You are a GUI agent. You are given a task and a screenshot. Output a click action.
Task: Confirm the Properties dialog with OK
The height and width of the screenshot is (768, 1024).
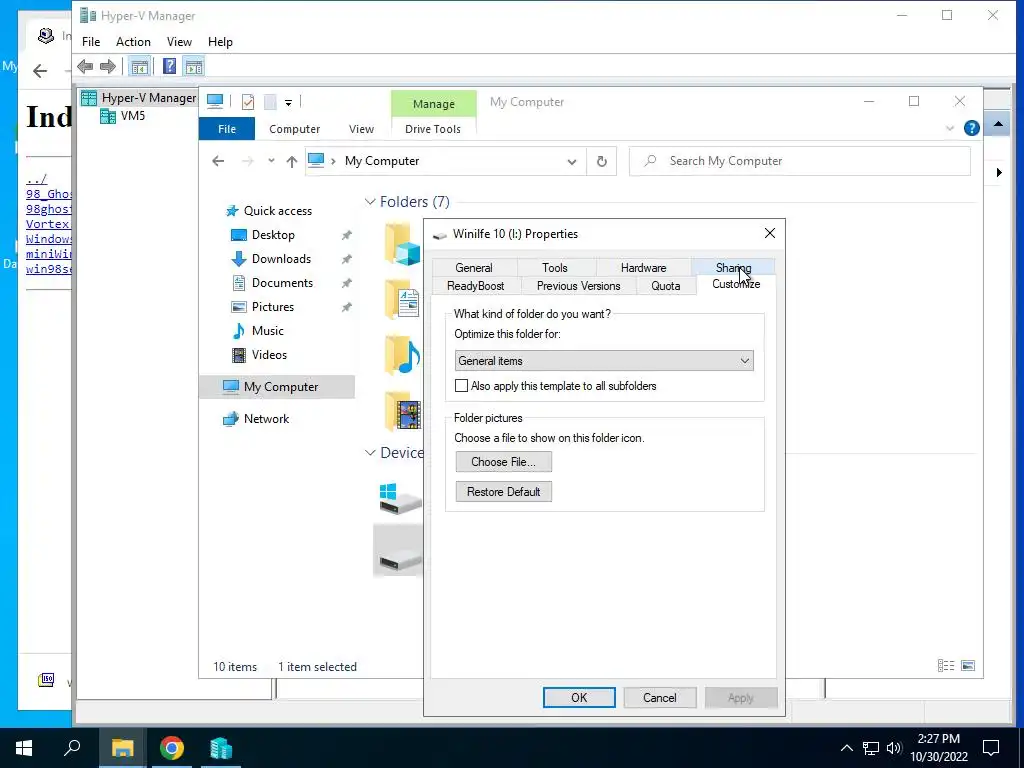click(x=579, y=697)
